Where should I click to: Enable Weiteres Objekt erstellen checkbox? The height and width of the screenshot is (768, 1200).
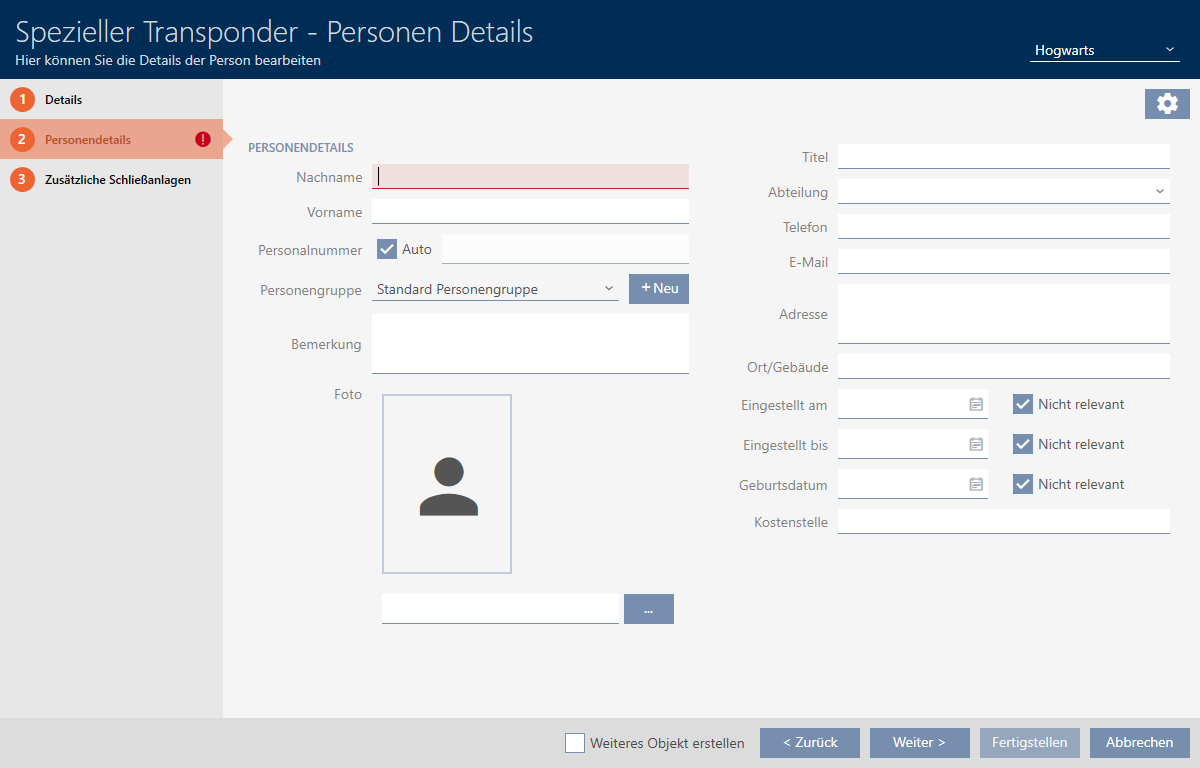[x=575, y=743]
